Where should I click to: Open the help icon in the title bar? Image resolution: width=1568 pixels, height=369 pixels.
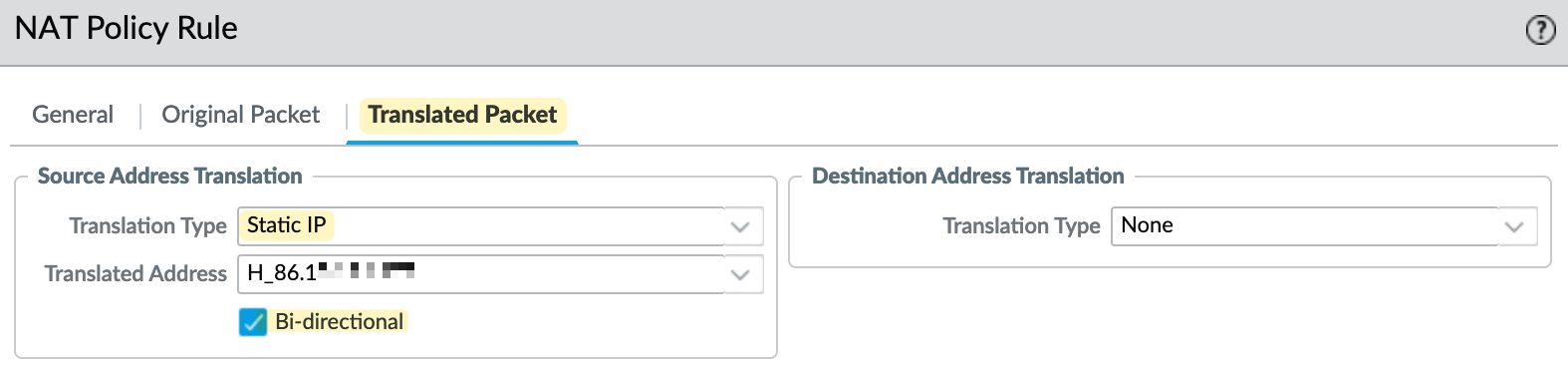pyautogui.click(x=1540, y=30)
